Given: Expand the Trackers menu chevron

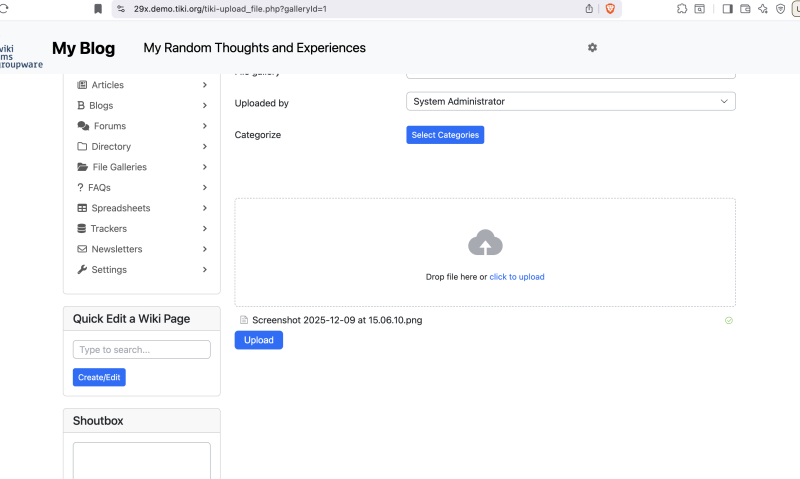Looking at the screenshot, I should [x=205, y=229].
